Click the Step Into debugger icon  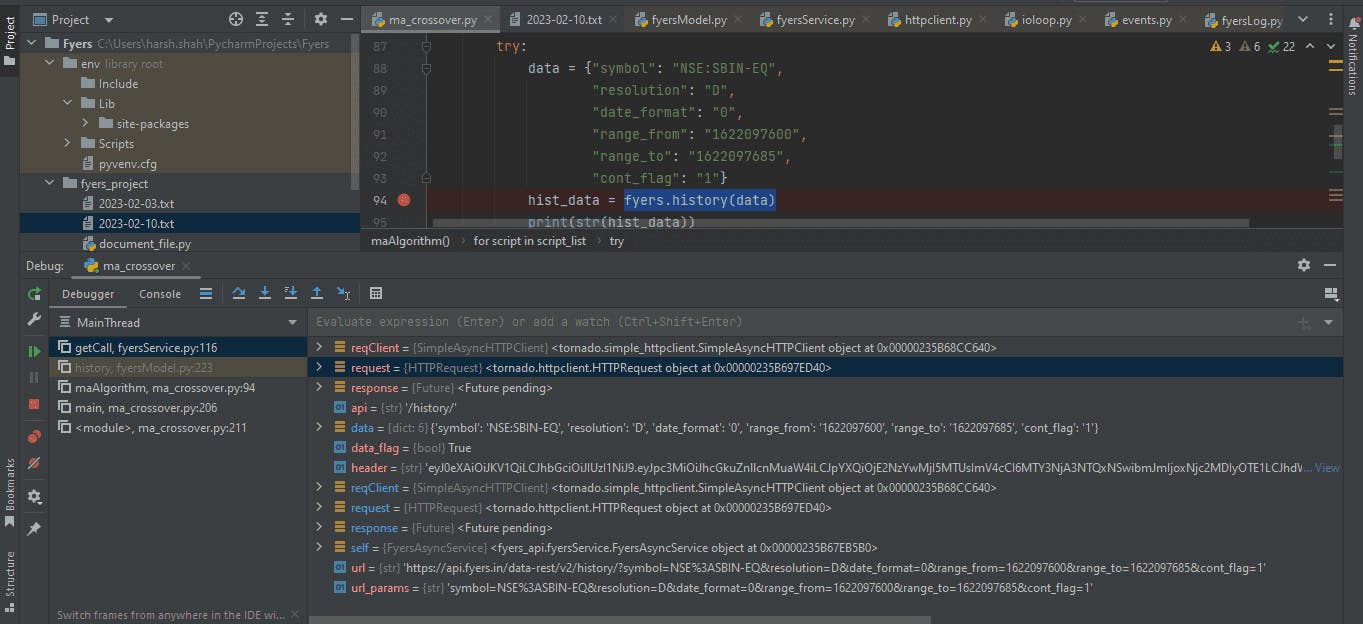[265, 293]
